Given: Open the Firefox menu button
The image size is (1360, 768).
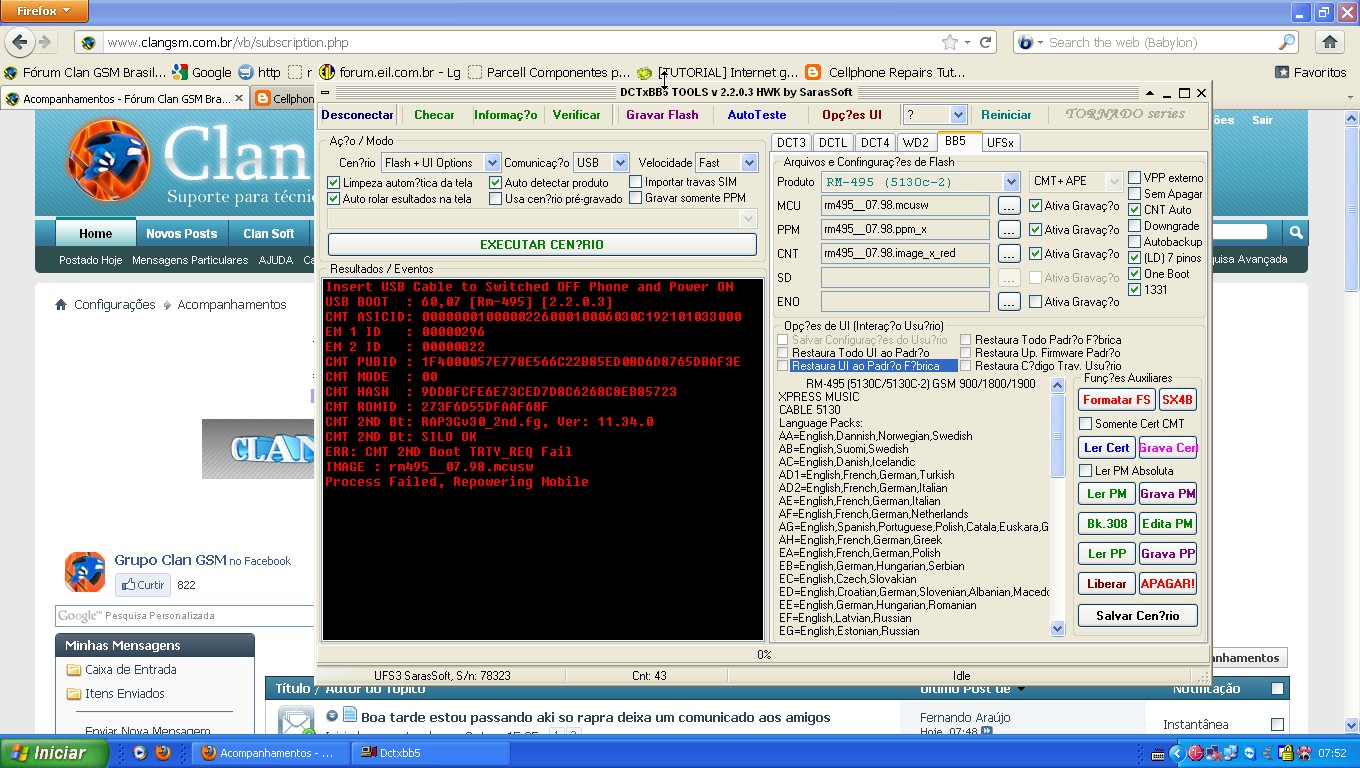Looking at the screenshot, I should click(x=45, y=11).
